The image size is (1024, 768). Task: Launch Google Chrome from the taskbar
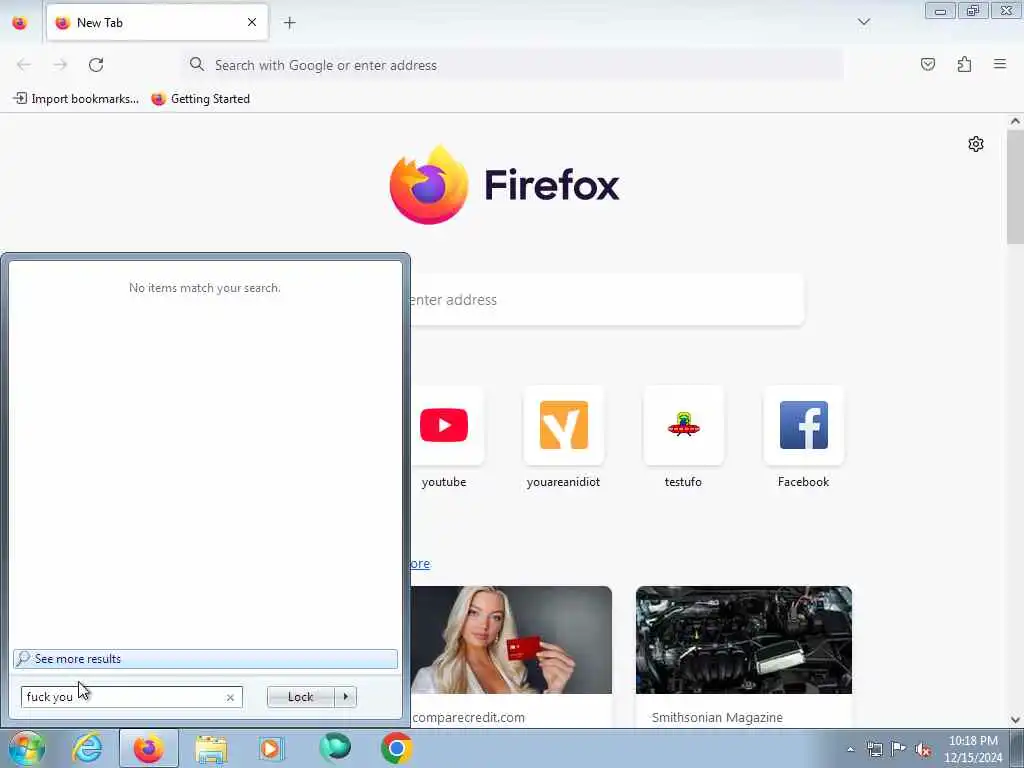396,748
